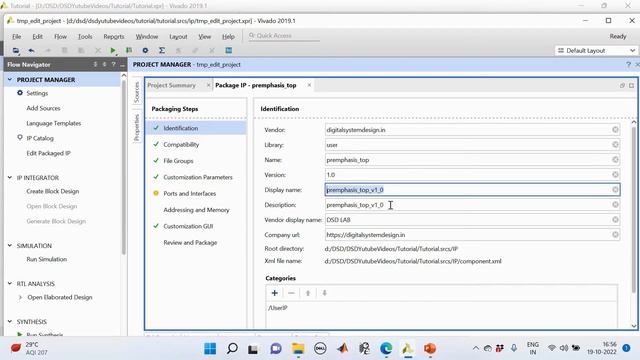
Task: Go to File Groups packaging step
Action: (x=178, y=161)
